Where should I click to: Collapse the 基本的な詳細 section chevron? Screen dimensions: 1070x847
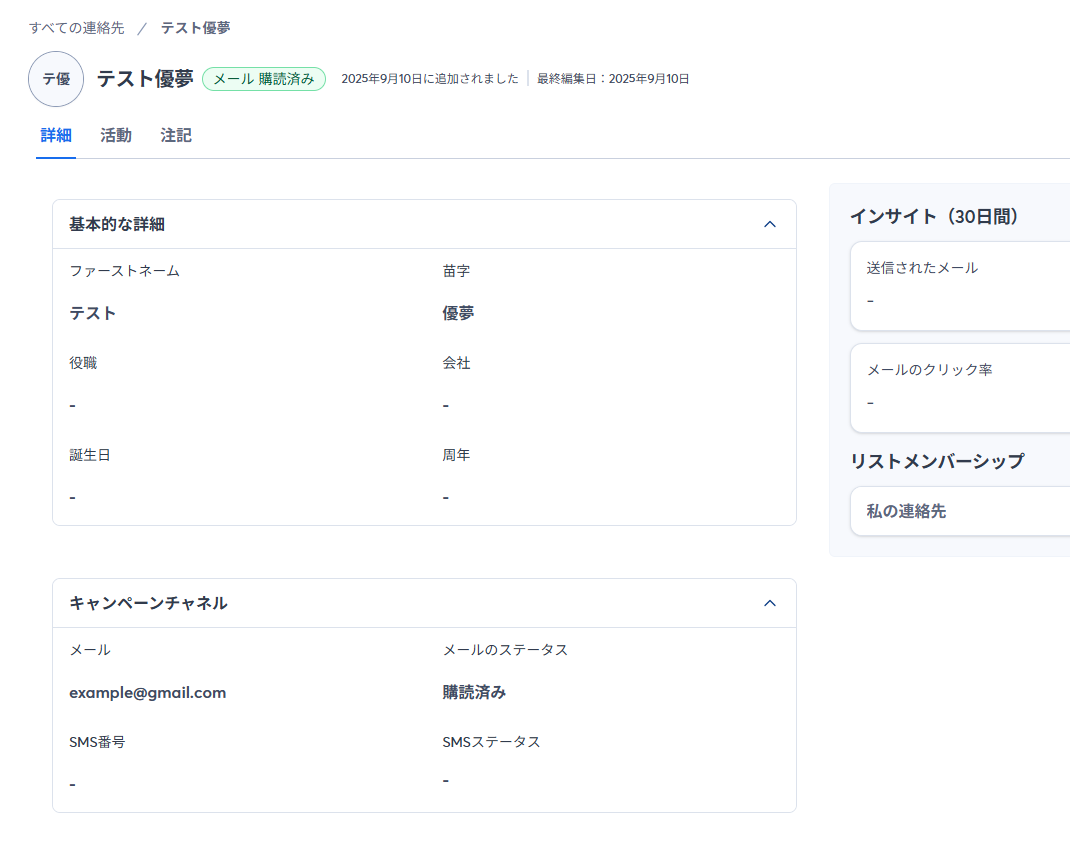coord(769,224)
